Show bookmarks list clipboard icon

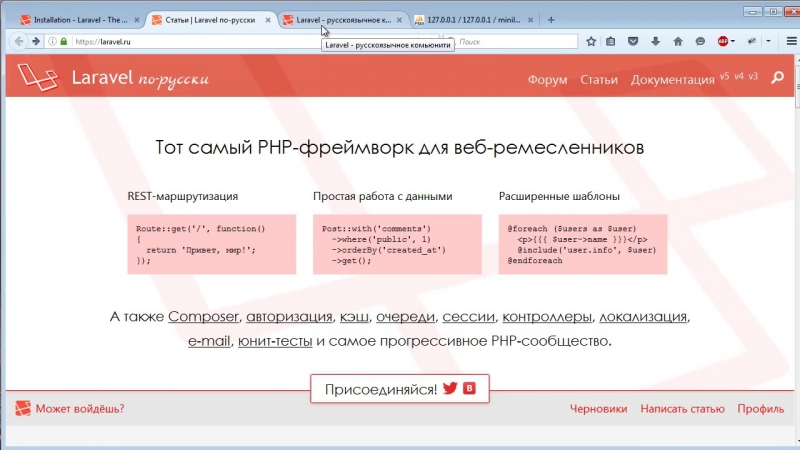(611, 41)
